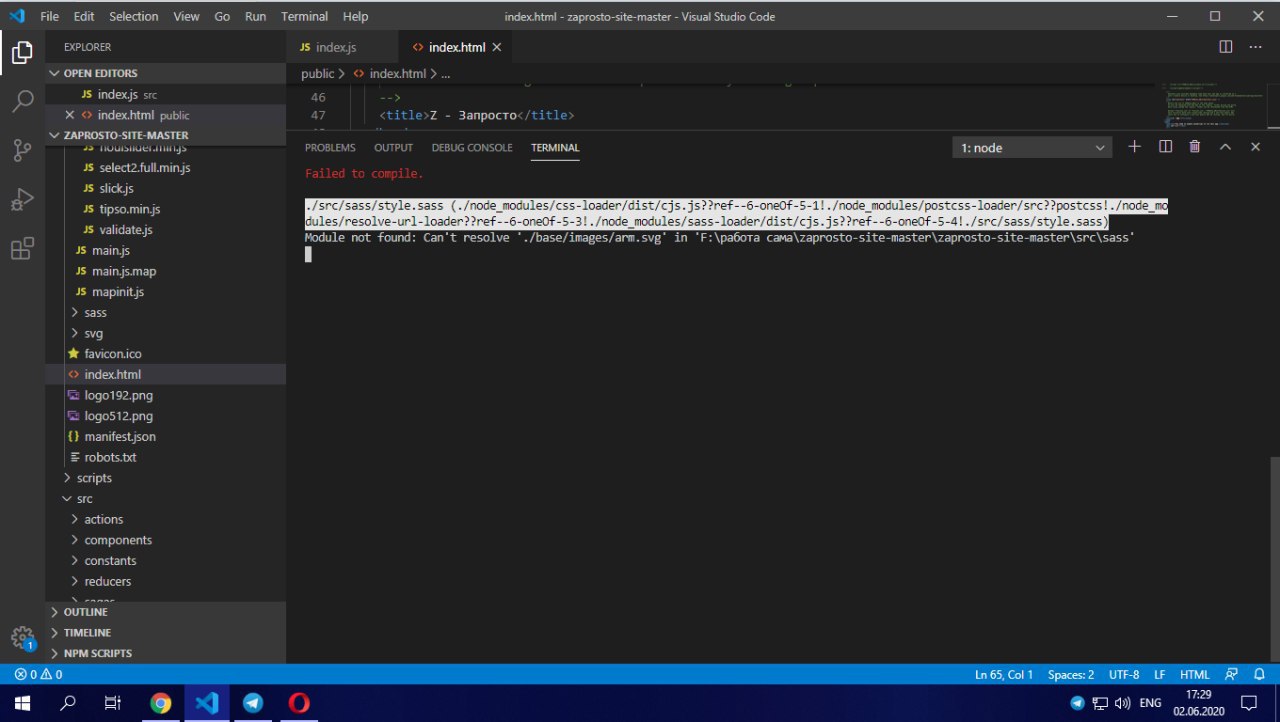Click UTF-8 encoding in status bar
1280x722 pixels.
(x=1123, y=675)
